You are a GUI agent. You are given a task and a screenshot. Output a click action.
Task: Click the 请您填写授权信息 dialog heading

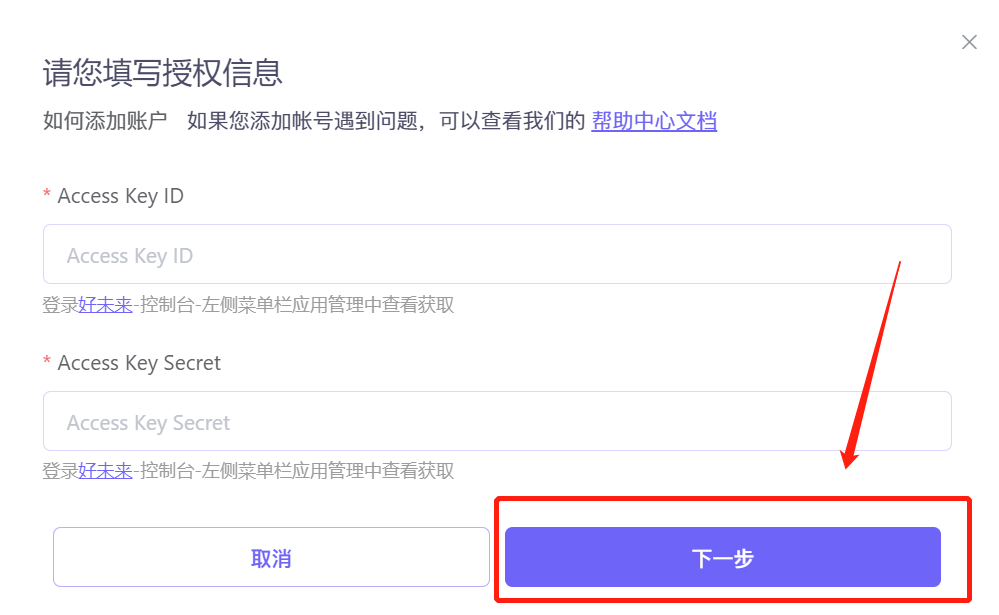pyautogui.click(x=163, y=73)
